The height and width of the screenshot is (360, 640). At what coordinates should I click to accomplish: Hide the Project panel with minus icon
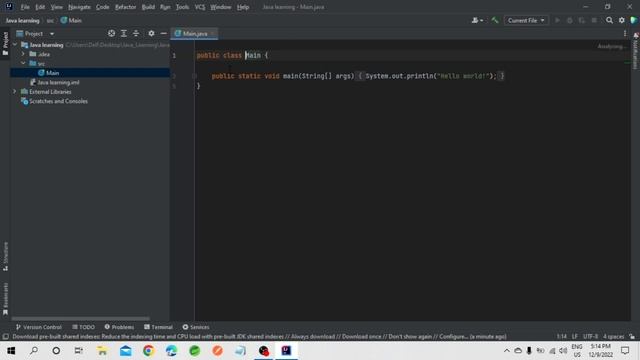163,33
